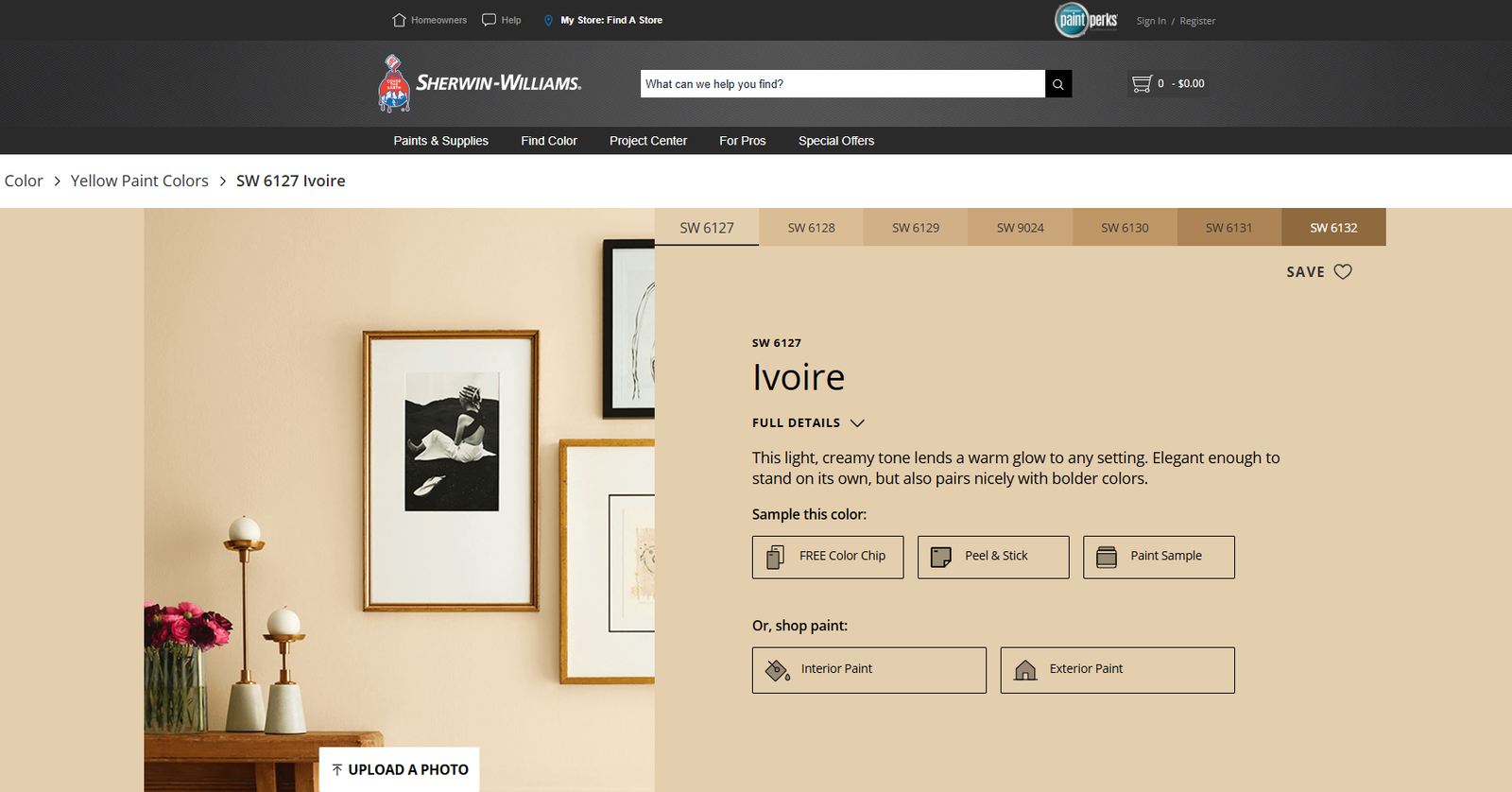The width and height of the screenshot is (1512, 792).
Task: Click the Help speech bubble icon
Action: 489,20
